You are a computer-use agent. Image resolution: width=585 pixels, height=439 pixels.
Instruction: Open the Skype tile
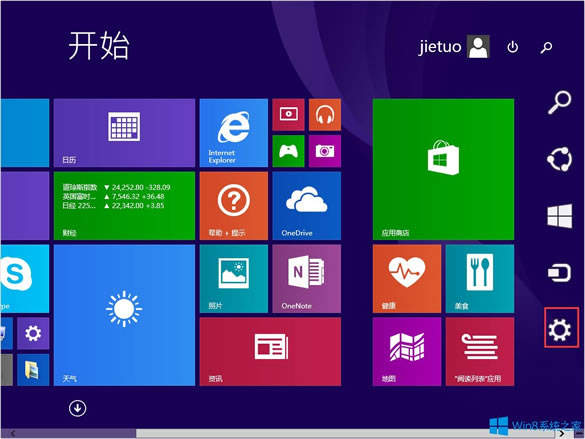(x=25, y=279)
